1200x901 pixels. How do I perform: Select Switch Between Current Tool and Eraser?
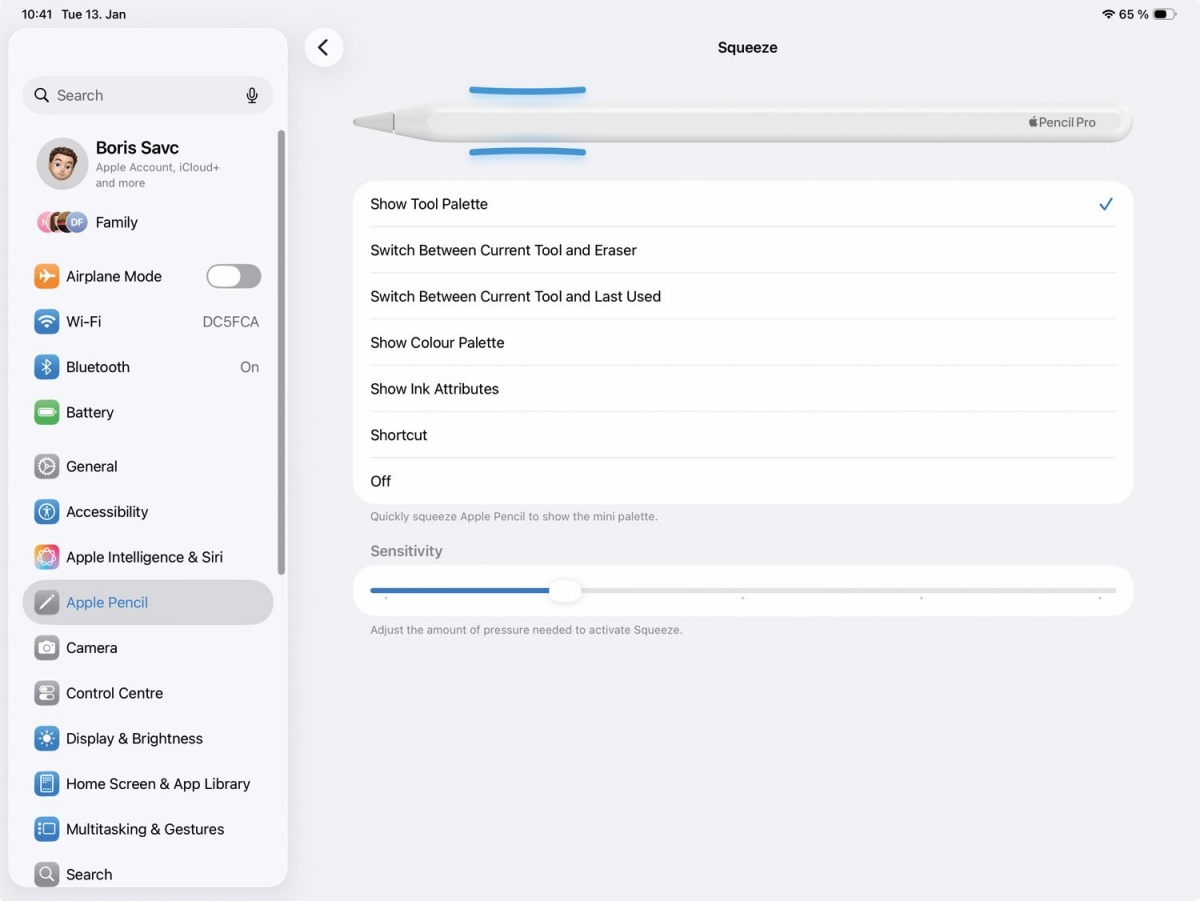pos(743,250)
